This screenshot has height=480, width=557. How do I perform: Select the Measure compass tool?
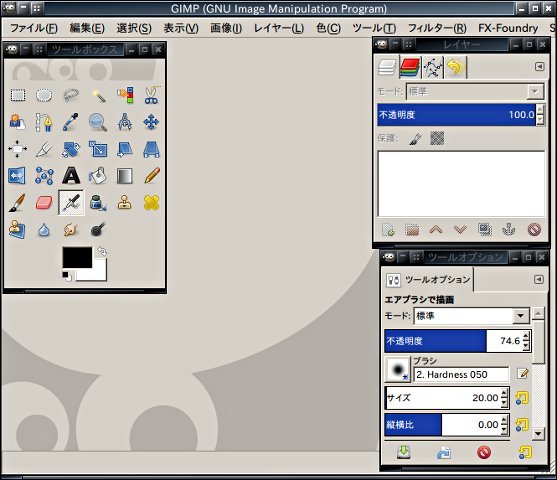click(125, 122)
